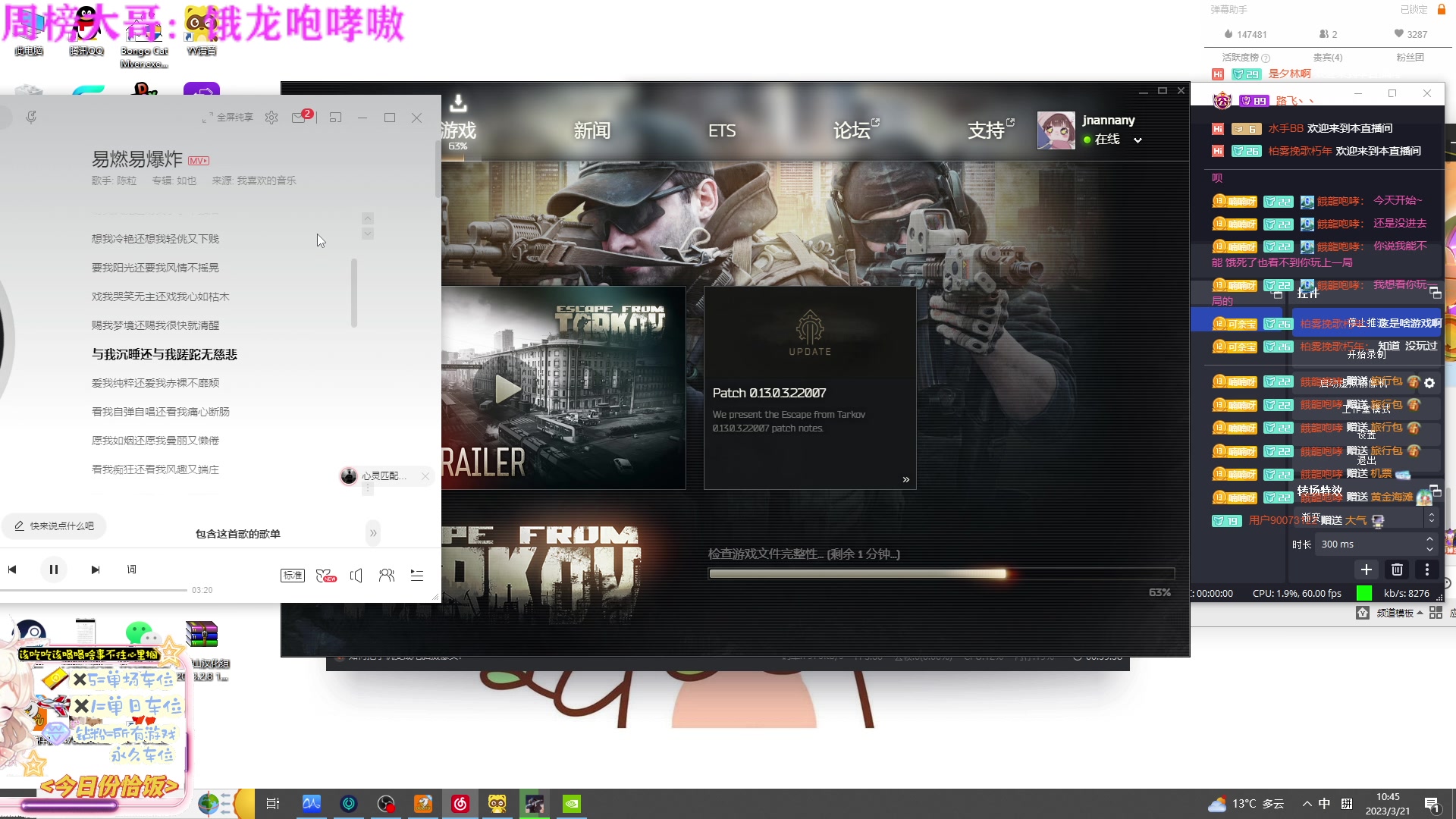Pause the playing song

(x=54, y=570)
